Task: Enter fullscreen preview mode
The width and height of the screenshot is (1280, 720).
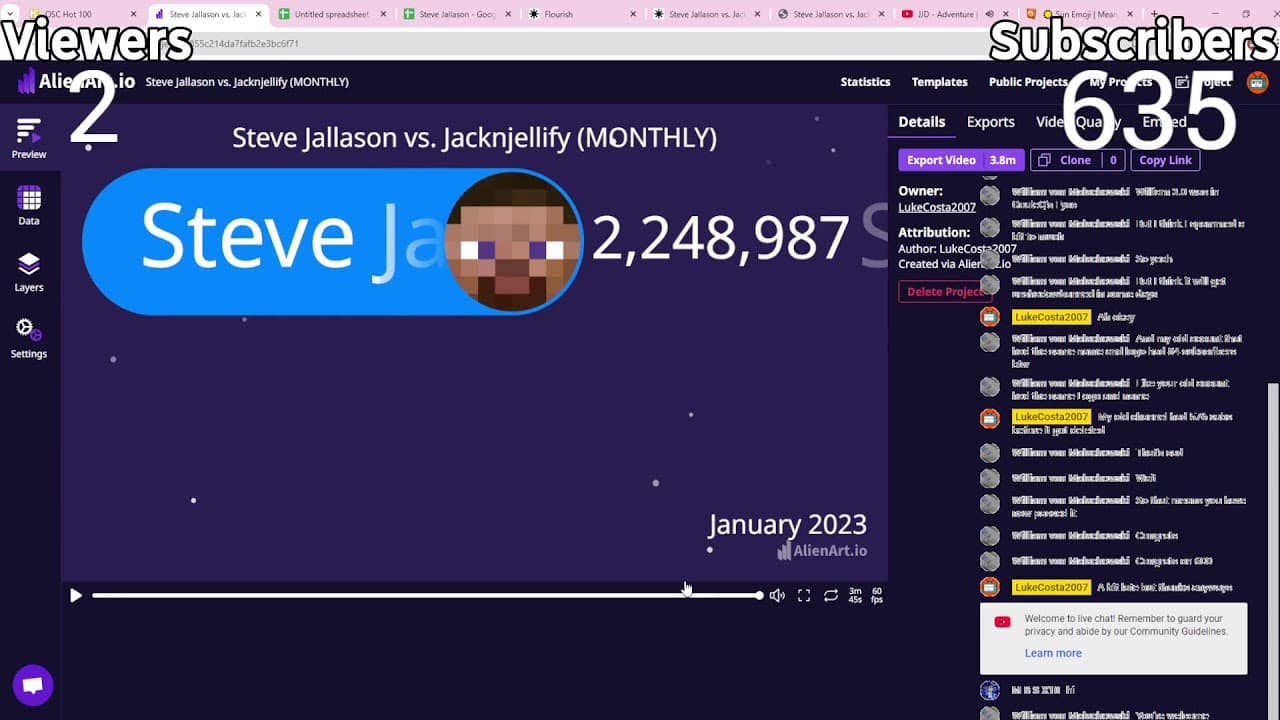Action: (x=804, y=595)
